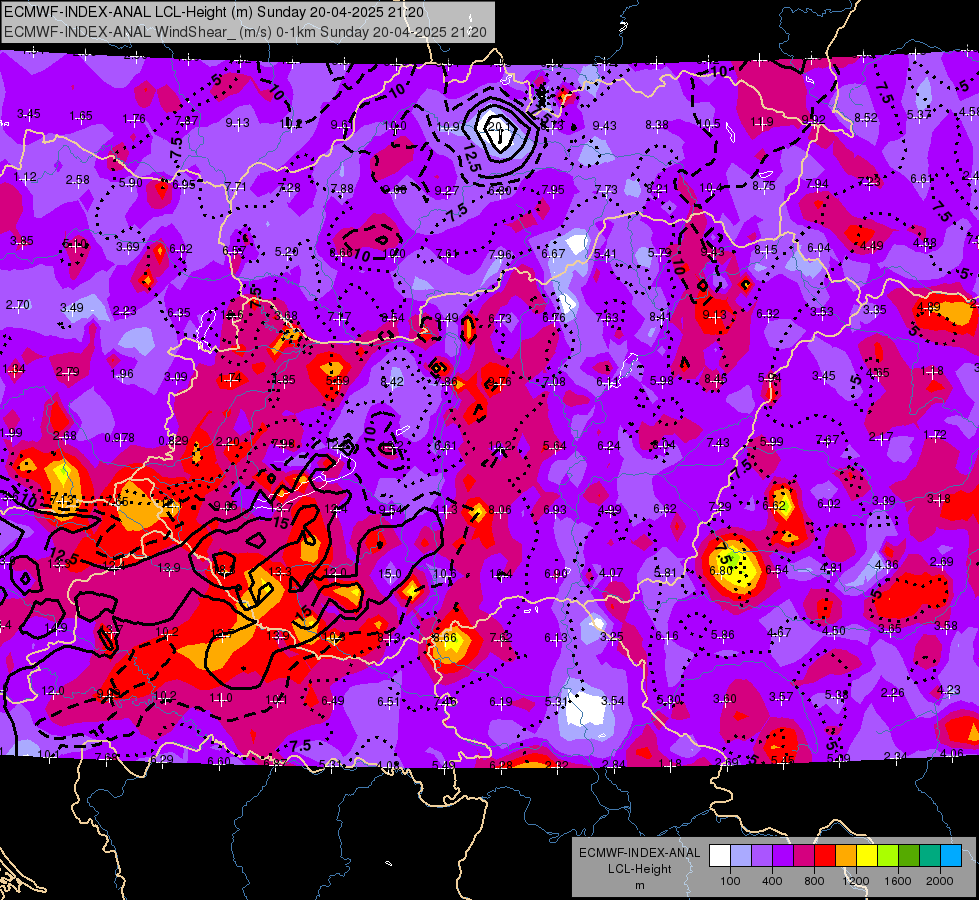Click the grid value "4.36"
979x900 pixels.
(x=886, y=565)
